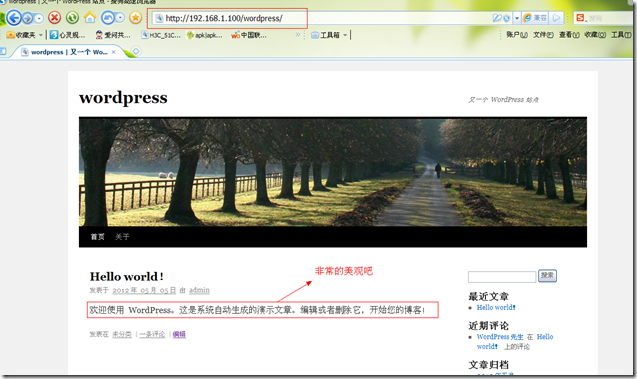Viewport: 637px width, 379px height.
Task: Select the 'wordpress | 又一个 Wo...' tab
Action: click(x=67, y=52)
